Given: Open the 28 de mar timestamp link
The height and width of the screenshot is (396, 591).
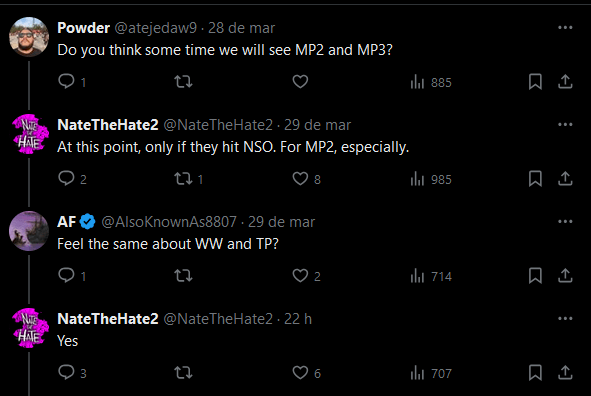Looking at the screenshot, I should pos(241,28).
